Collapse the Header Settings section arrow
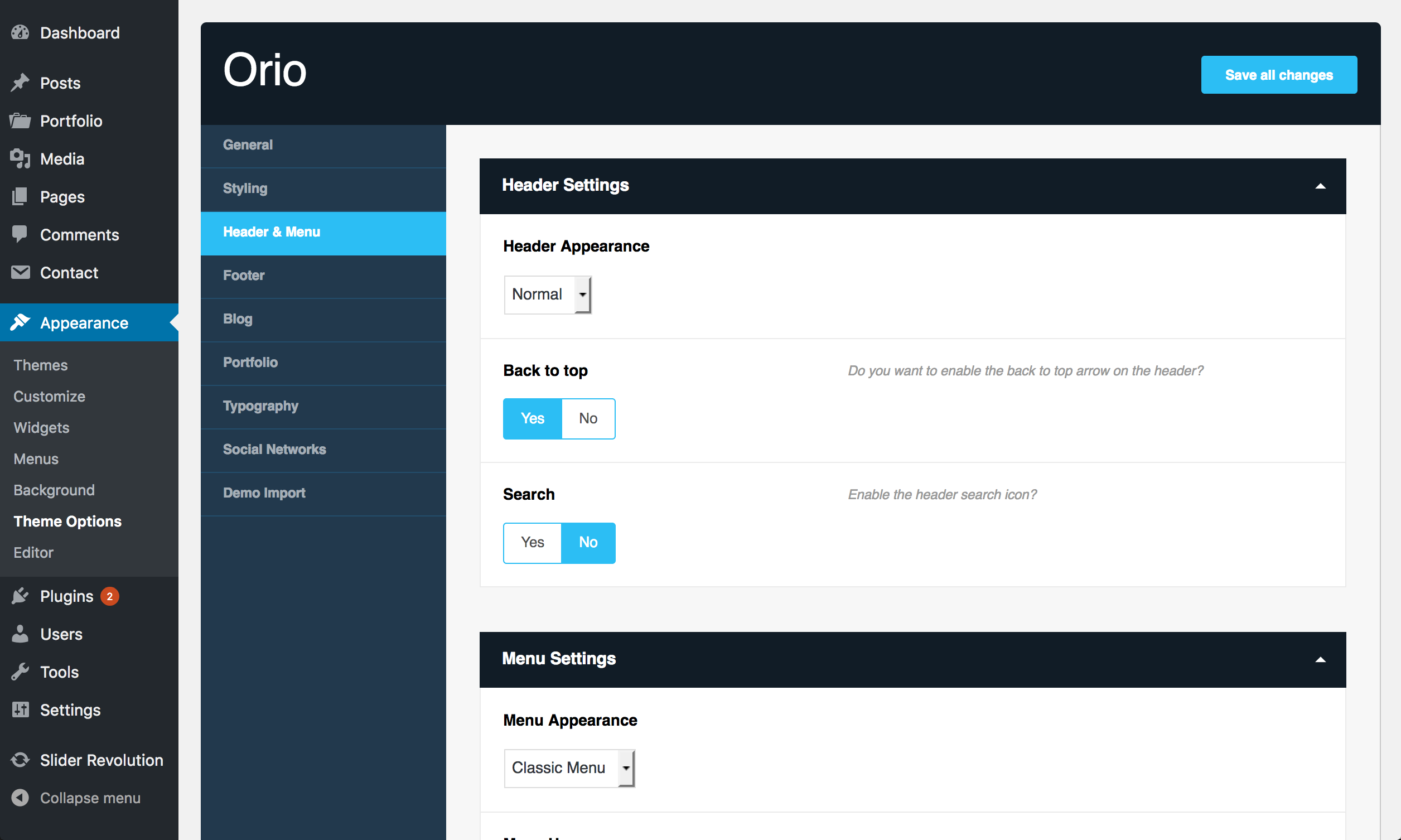Viewport: 1401px width, 840px height. [x=1321, y=186]
